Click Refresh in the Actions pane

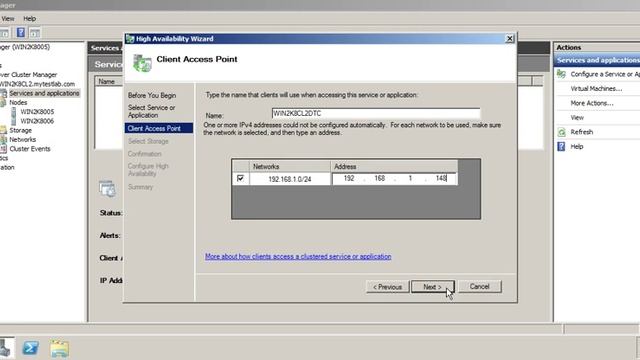[582, 132]
